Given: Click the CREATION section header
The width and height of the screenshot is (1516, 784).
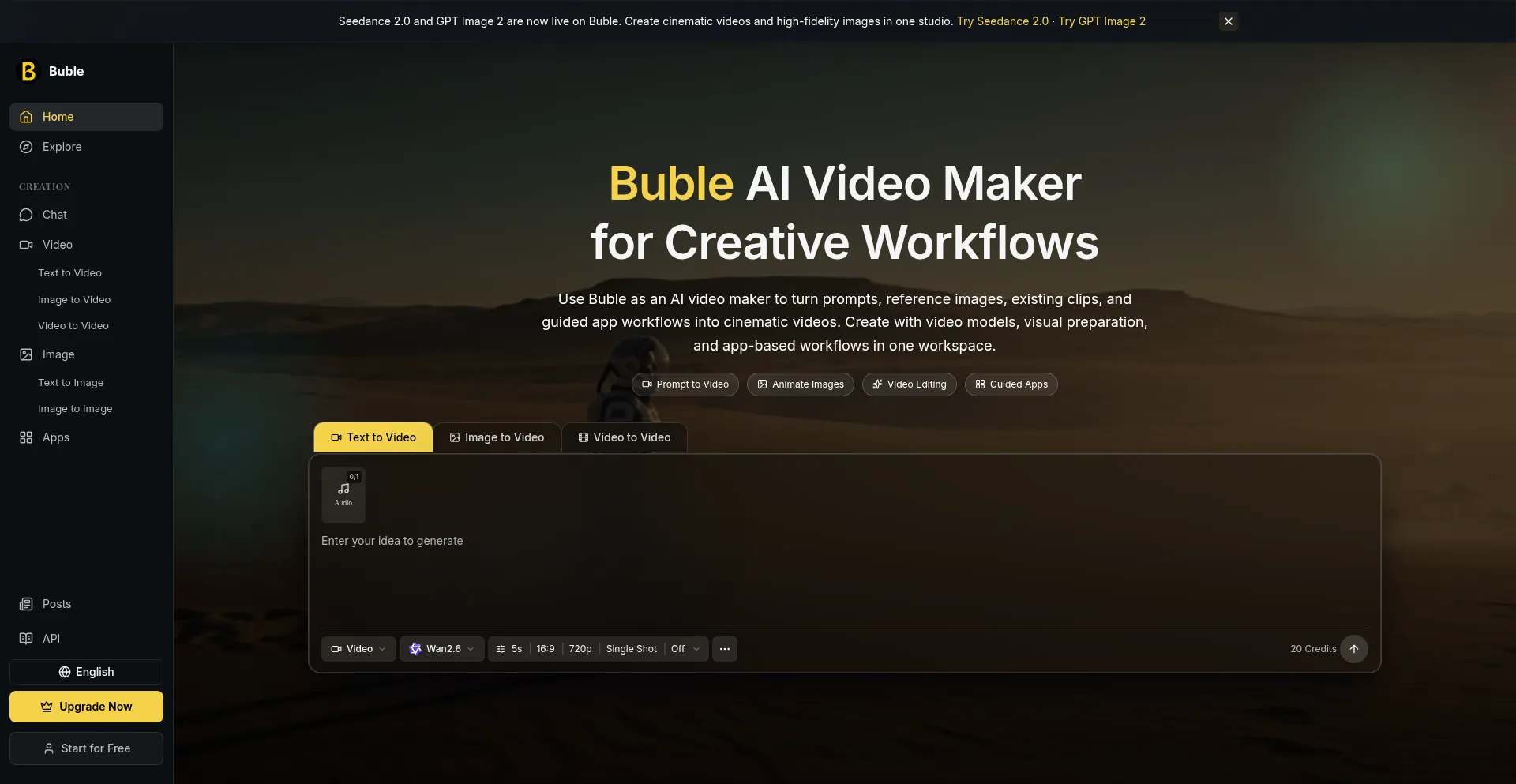Looking at the screenshot, I should 45,187.
